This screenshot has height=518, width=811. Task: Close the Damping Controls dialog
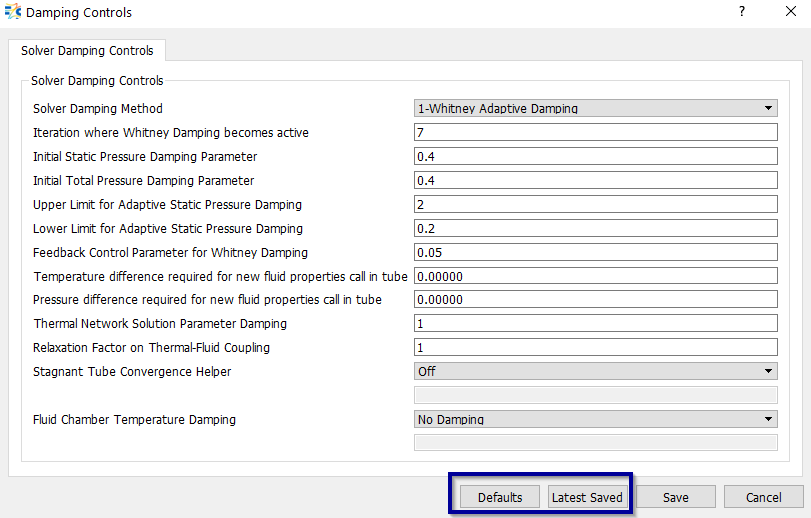coord(788,12)
